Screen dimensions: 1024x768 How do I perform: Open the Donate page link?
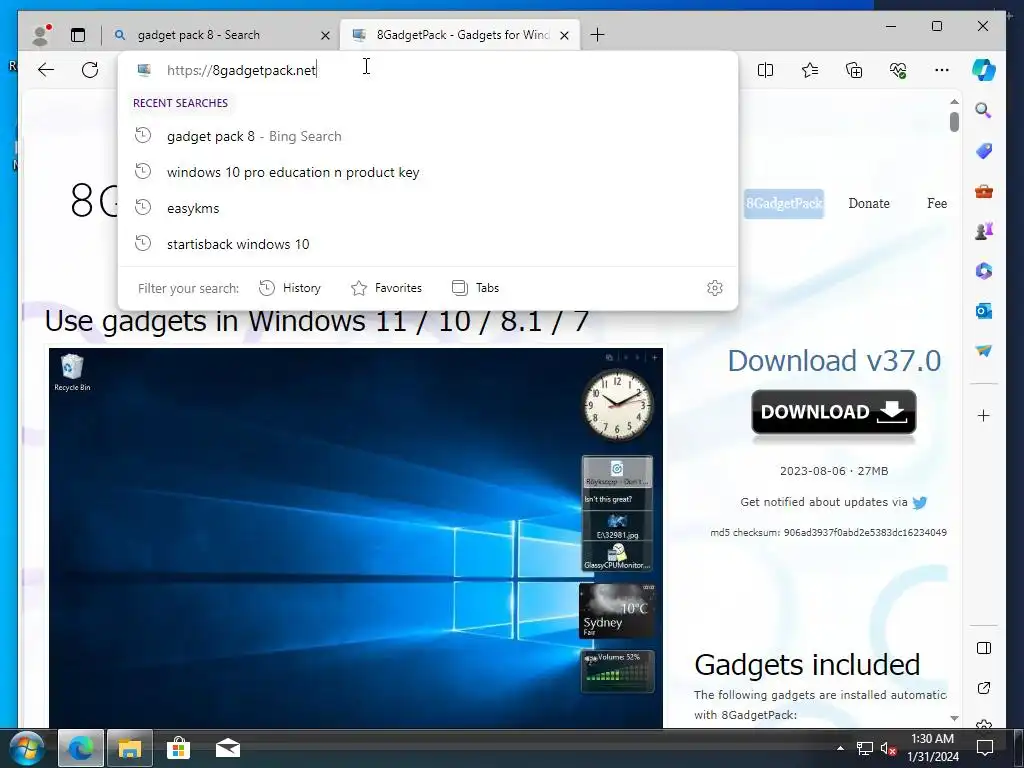point(869,203)
